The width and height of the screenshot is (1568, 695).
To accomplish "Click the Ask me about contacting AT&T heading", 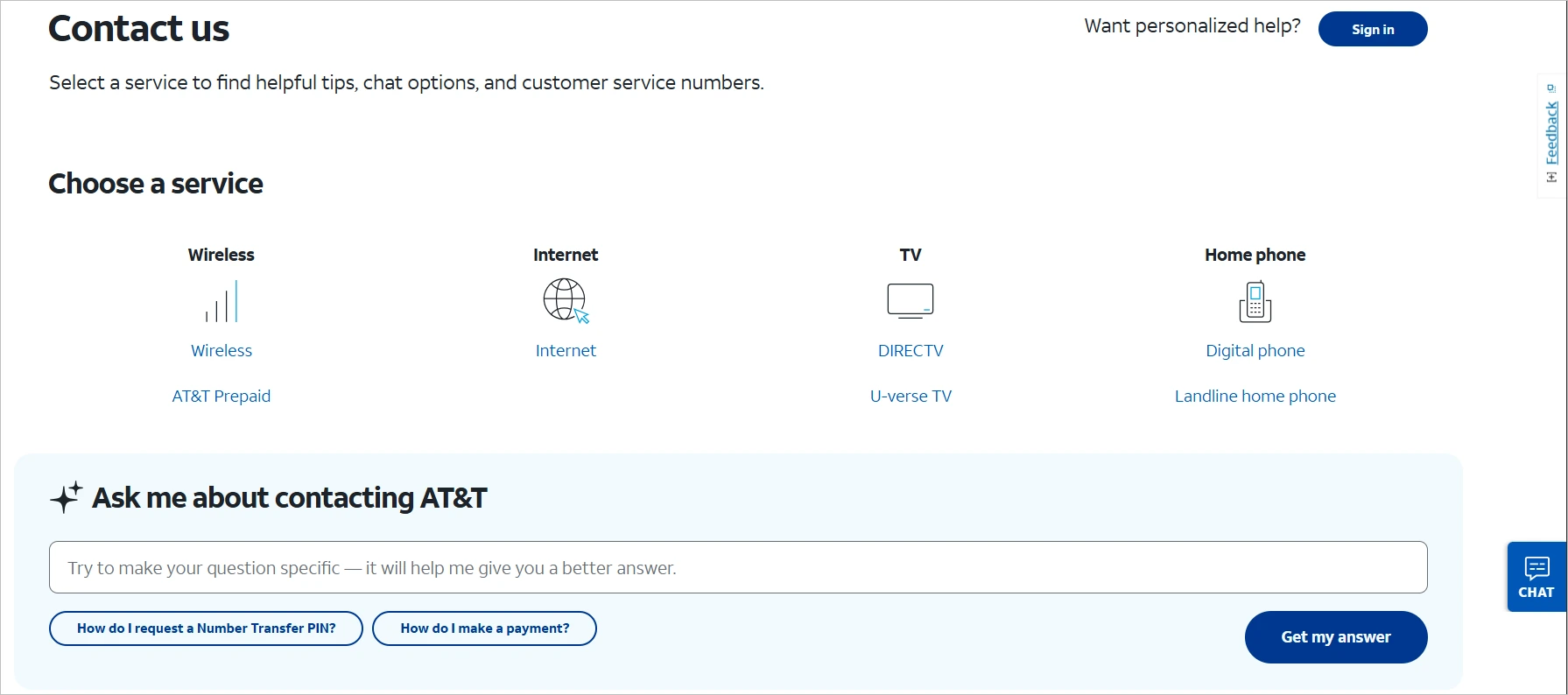I will [x=290, y=498].
